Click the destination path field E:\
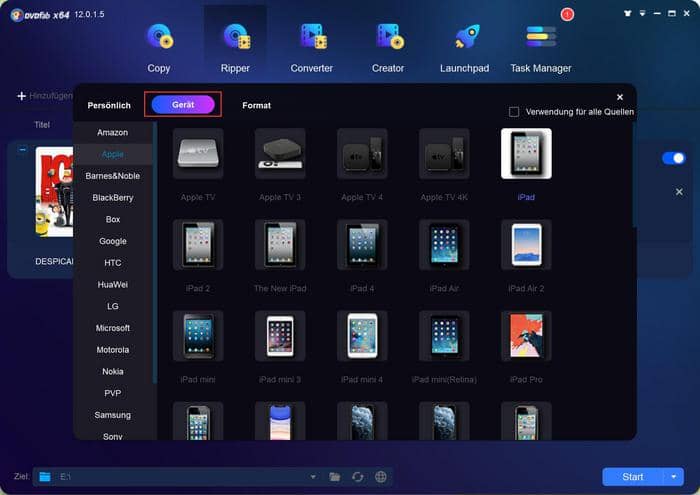The image size is (700, 495). (181, 477)
